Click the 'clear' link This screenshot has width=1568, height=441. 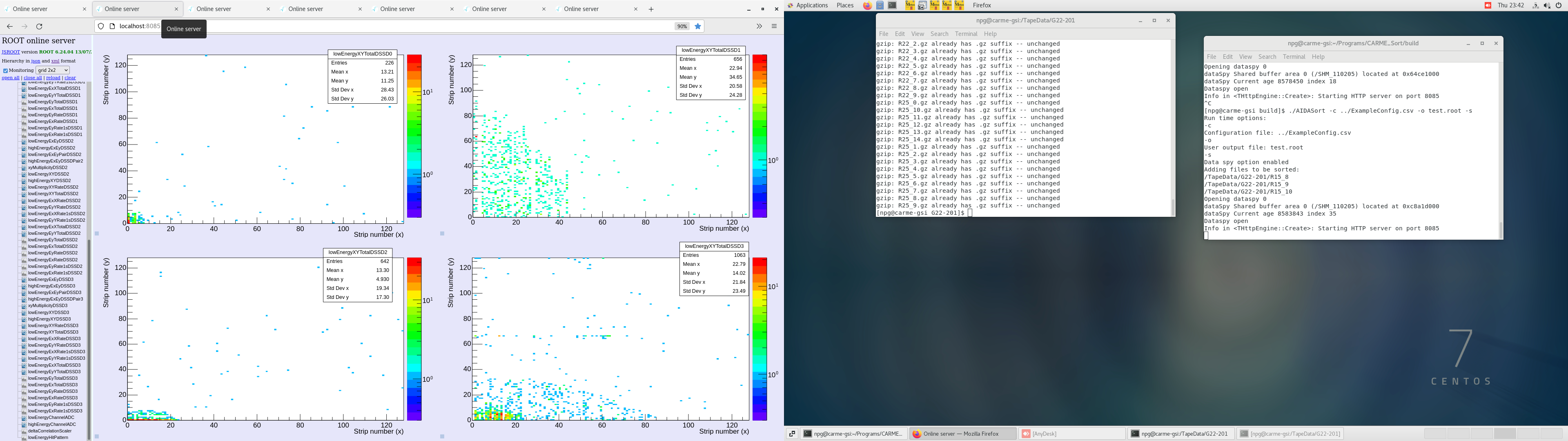coord(70,78)
